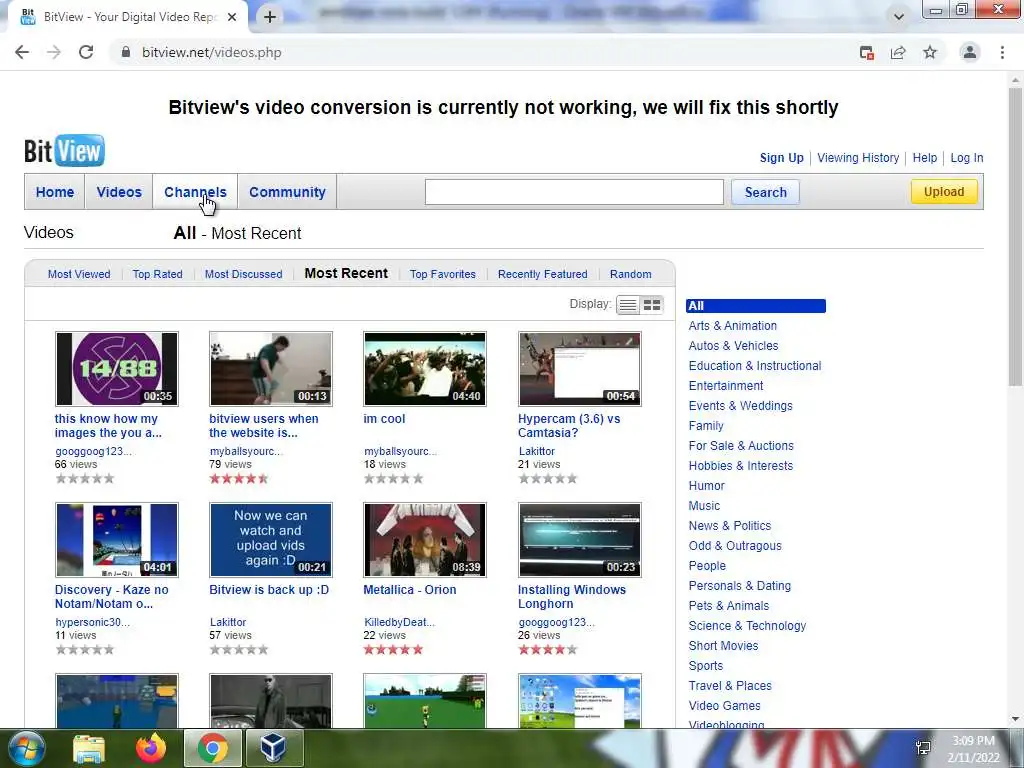This screenshot has width=1024, height=768.
Task: Click 'Hypercam (3.6) vs Camtasia?' title link
Action: click(569, 426)
